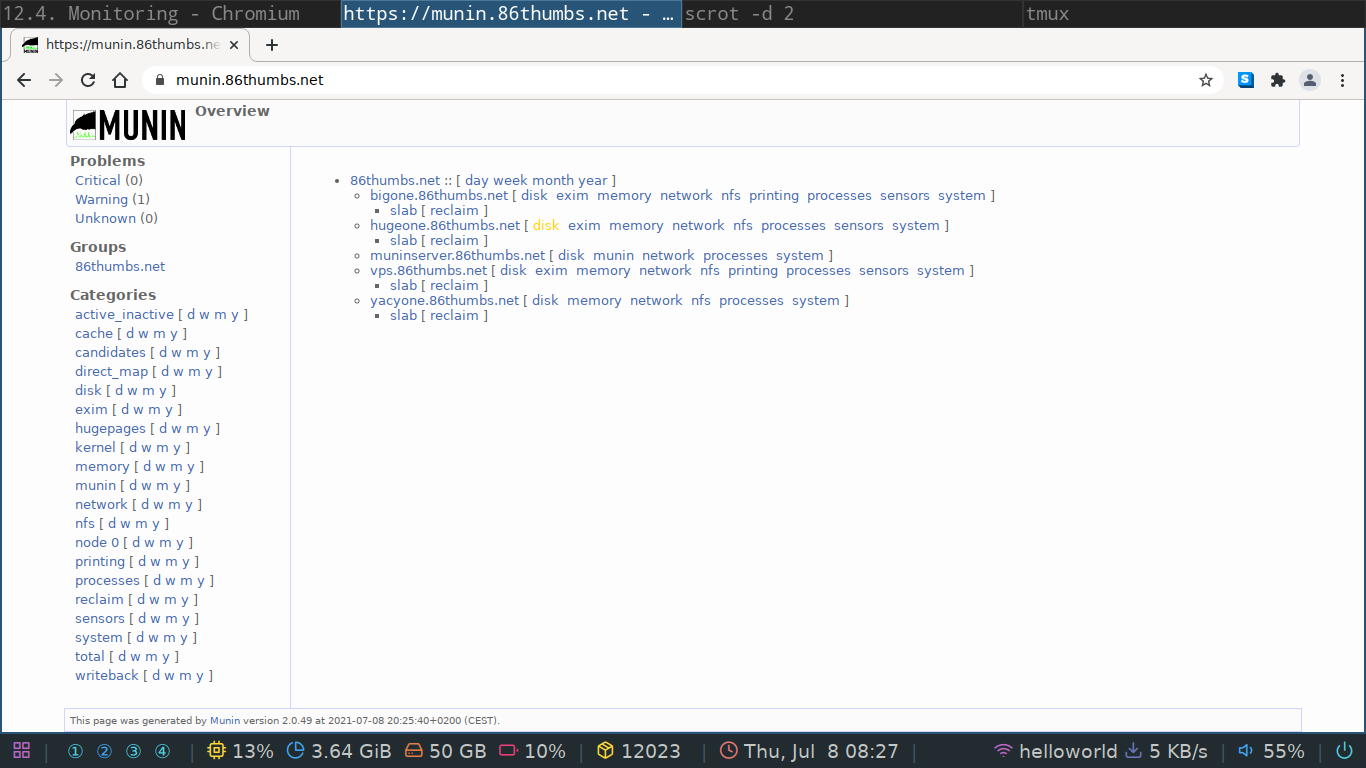The height and width of the screenshot is (768, 1366).
Task: Open the Unknown problems link
Action: point(105,218)
